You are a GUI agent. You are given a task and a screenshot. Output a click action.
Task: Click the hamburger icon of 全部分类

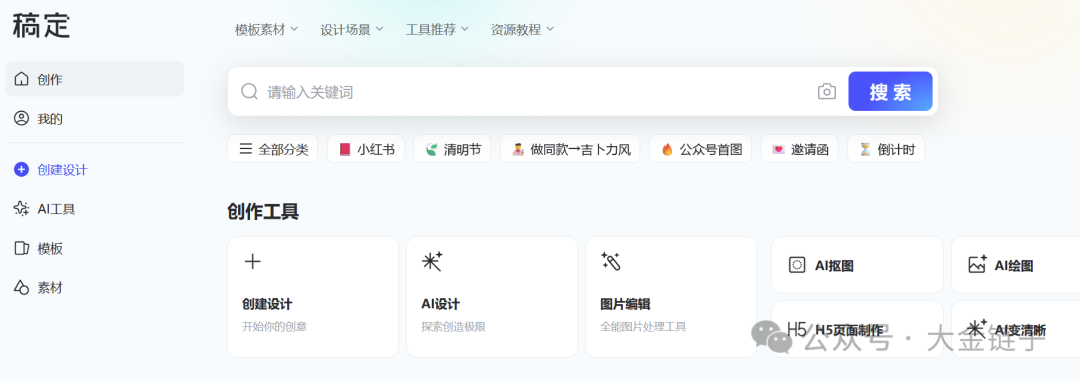pyautogui.click(x=245, y=149)
